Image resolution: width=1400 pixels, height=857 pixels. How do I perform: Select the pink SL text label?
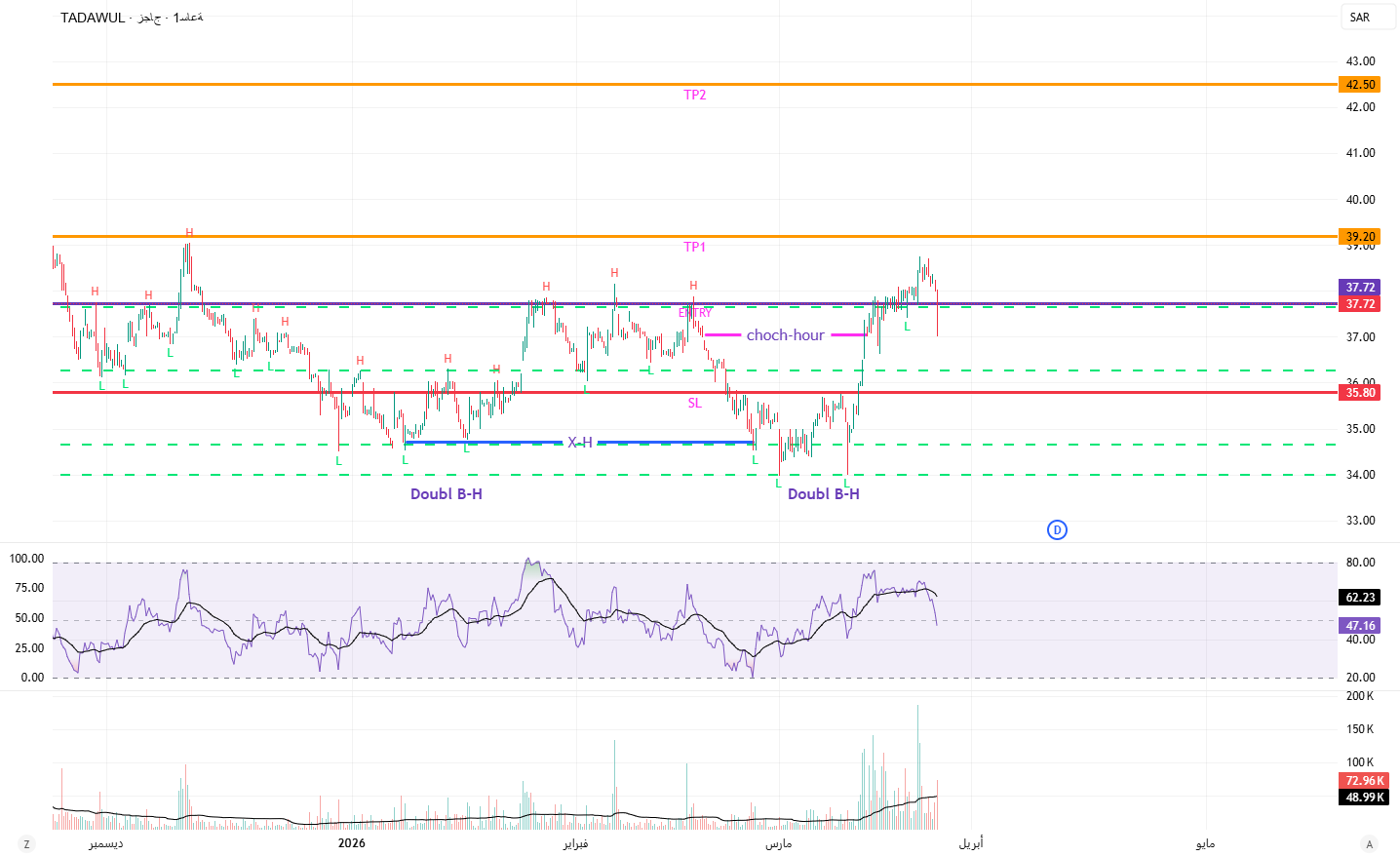[x=694, y=404]
